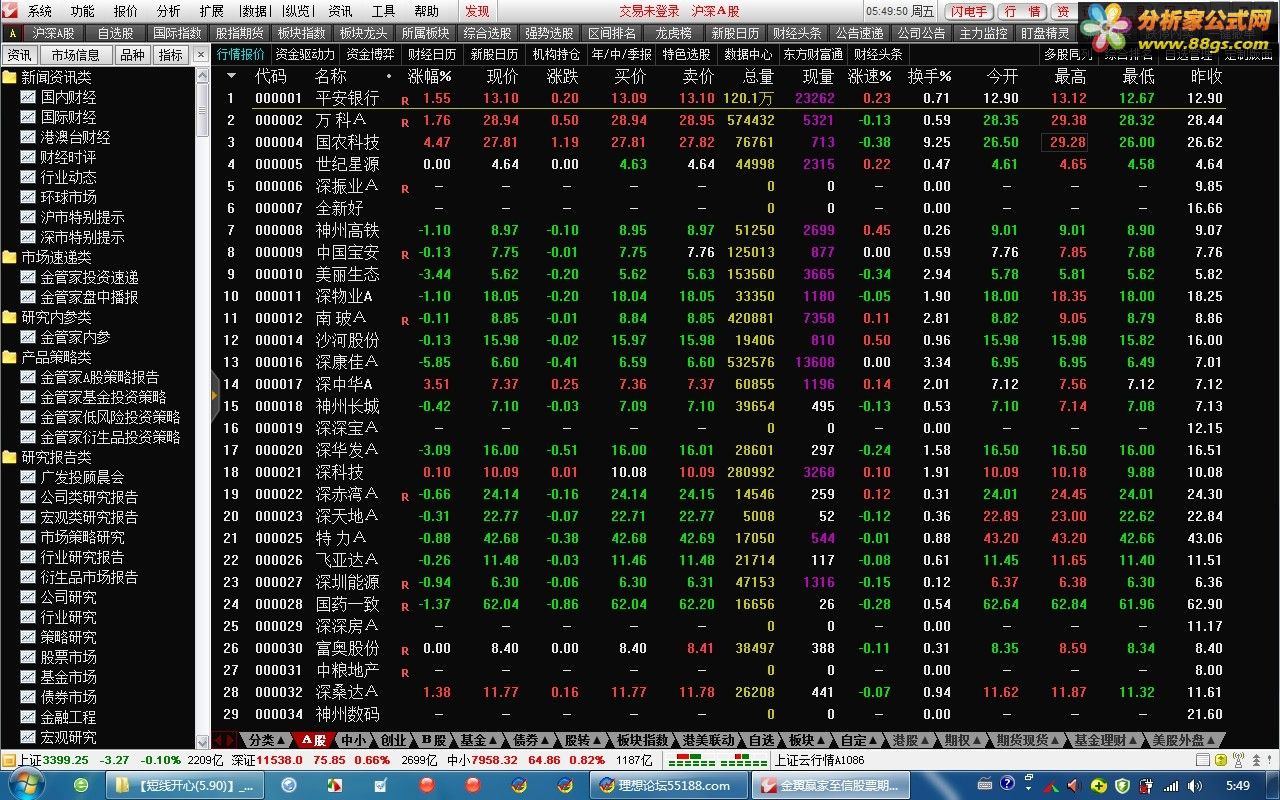Image resolution: width=1280 pixels, height=800 pixels.
Task: Click stock code 000027
Action: pos(278,582)
